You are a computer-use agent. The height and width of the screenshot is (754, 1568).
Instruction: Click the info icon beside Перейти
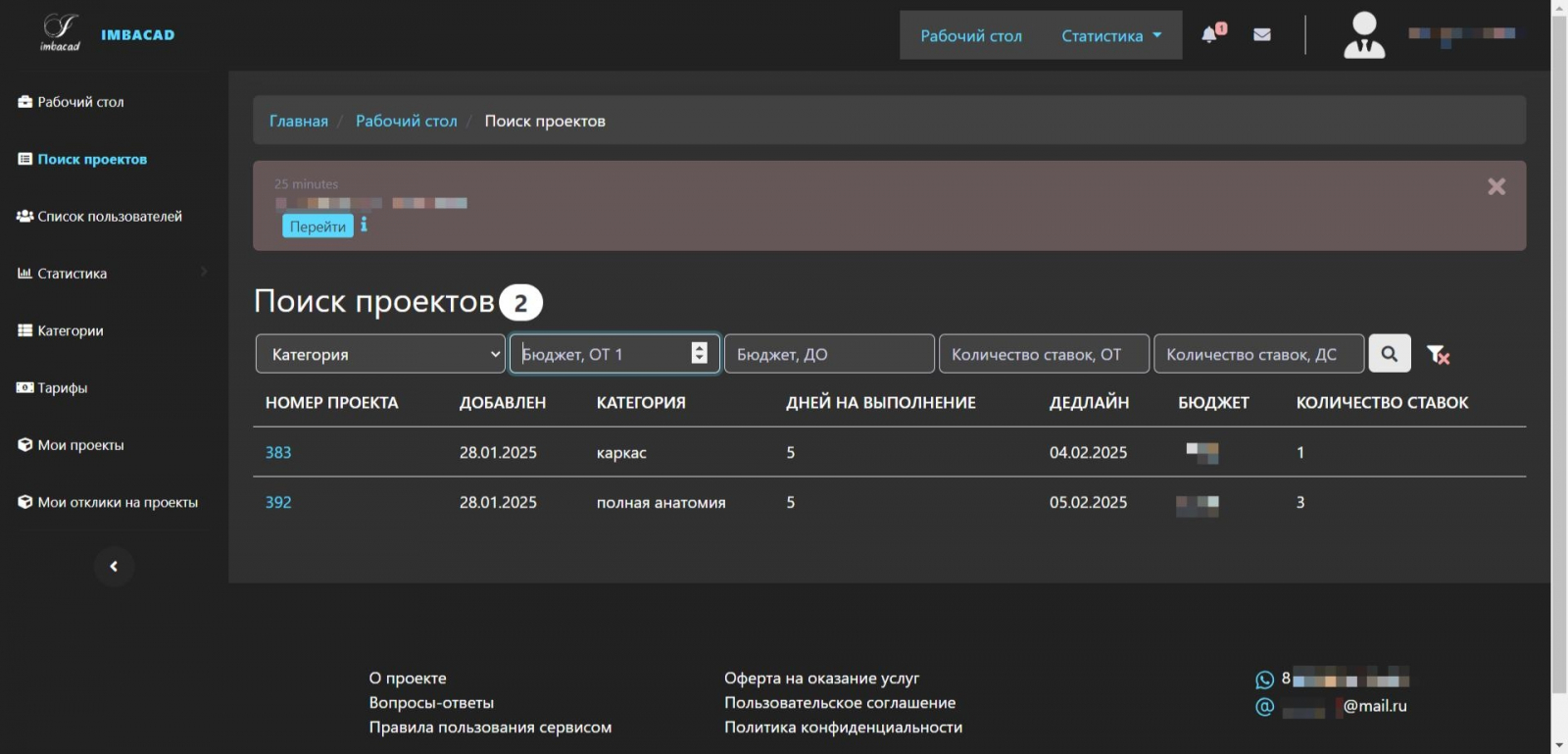(364, 226)
